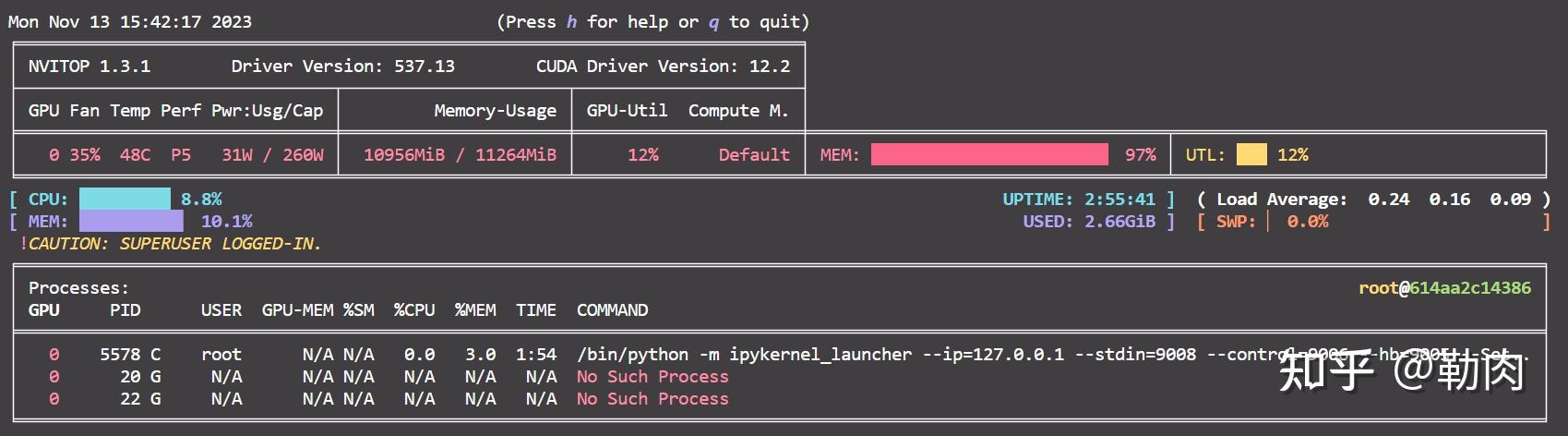Click the Load Average values
This screenshot has width=1568, height=436.
coord(1449,200)
